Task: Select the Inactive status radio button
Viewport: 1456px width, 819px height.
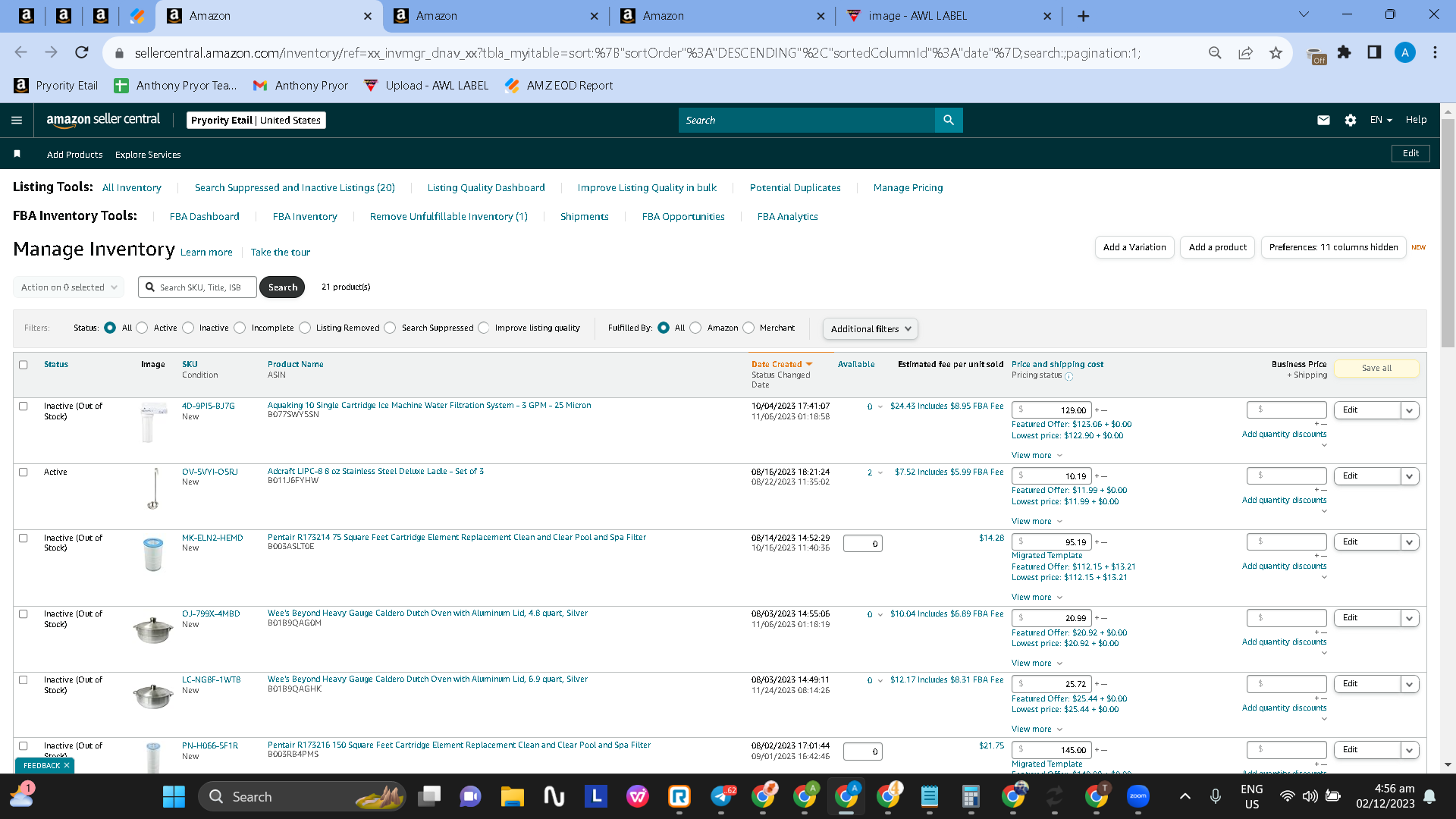Action: point(188,328)
